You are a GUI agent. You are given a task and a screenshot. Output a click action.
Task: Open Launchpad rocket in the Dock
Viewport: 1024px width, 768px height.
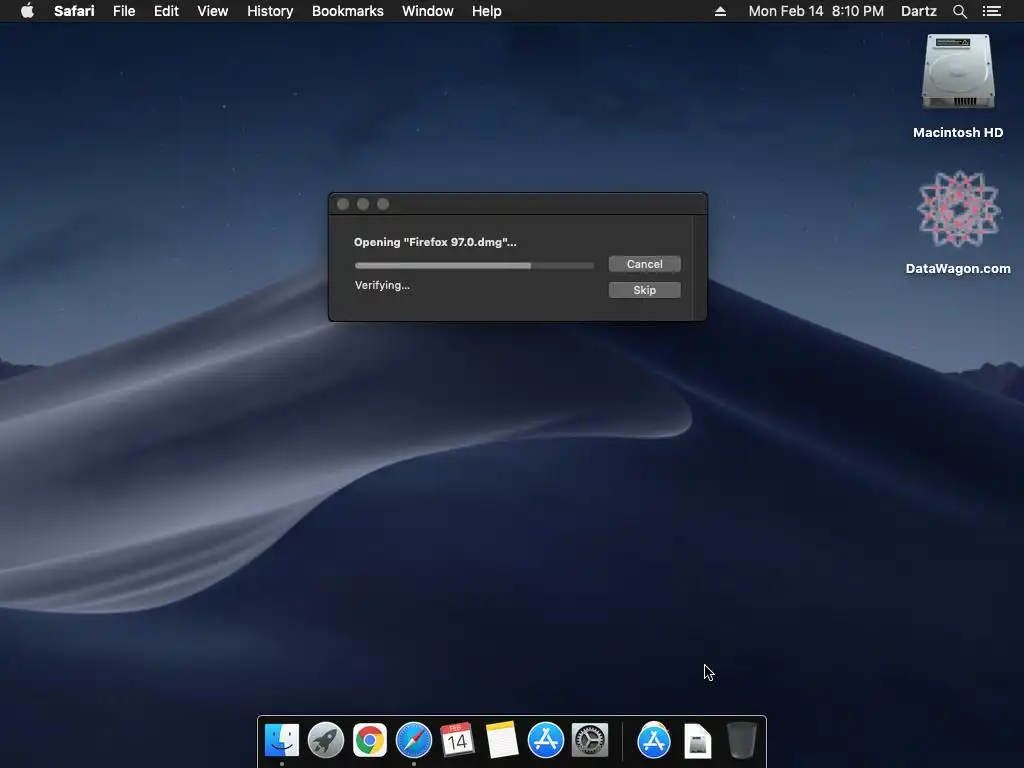(x=325, y=740)
